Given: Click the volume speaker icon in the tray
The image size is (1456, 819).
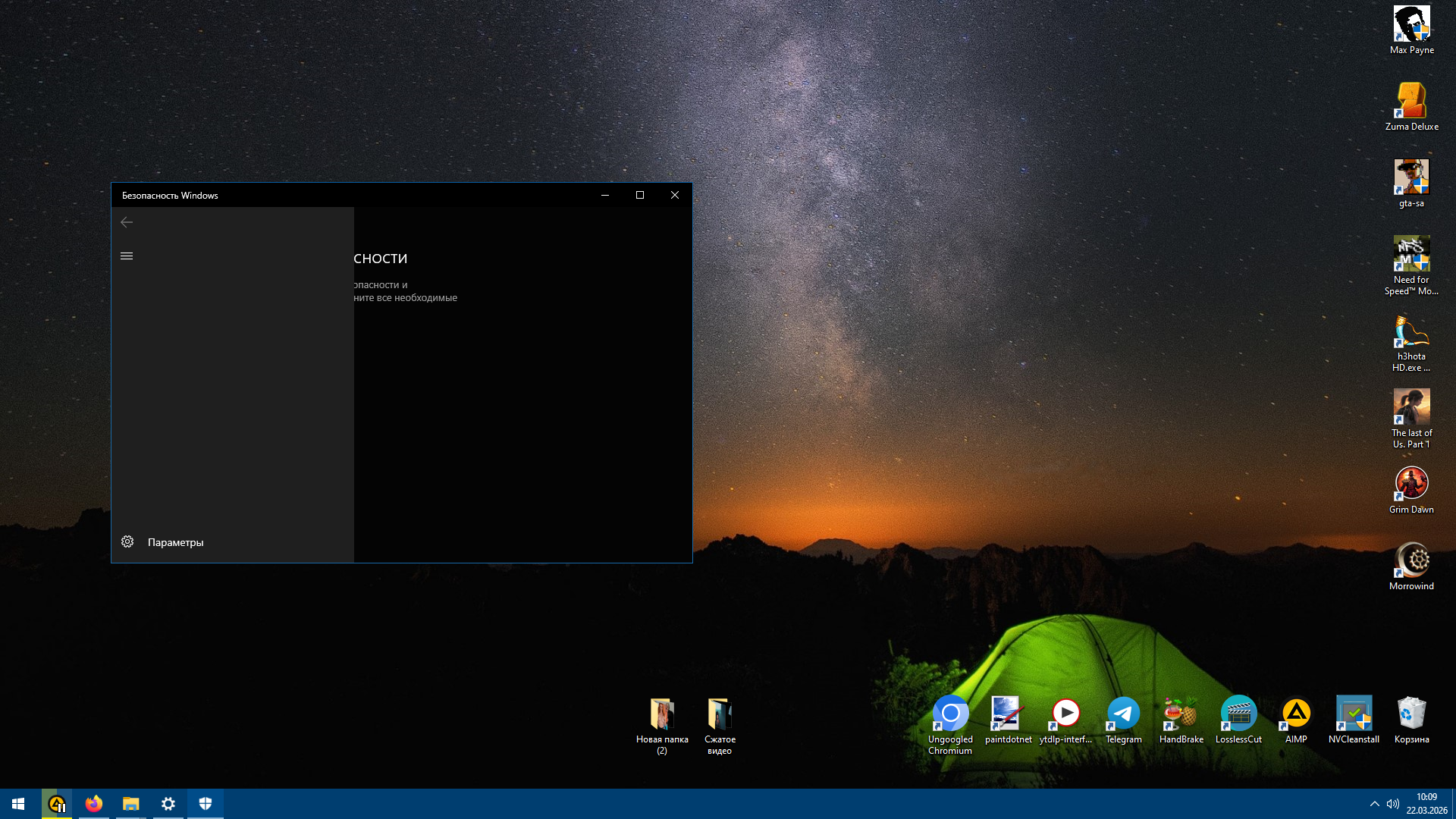Looking at the screenshot, I should (x=1393, y=804).
